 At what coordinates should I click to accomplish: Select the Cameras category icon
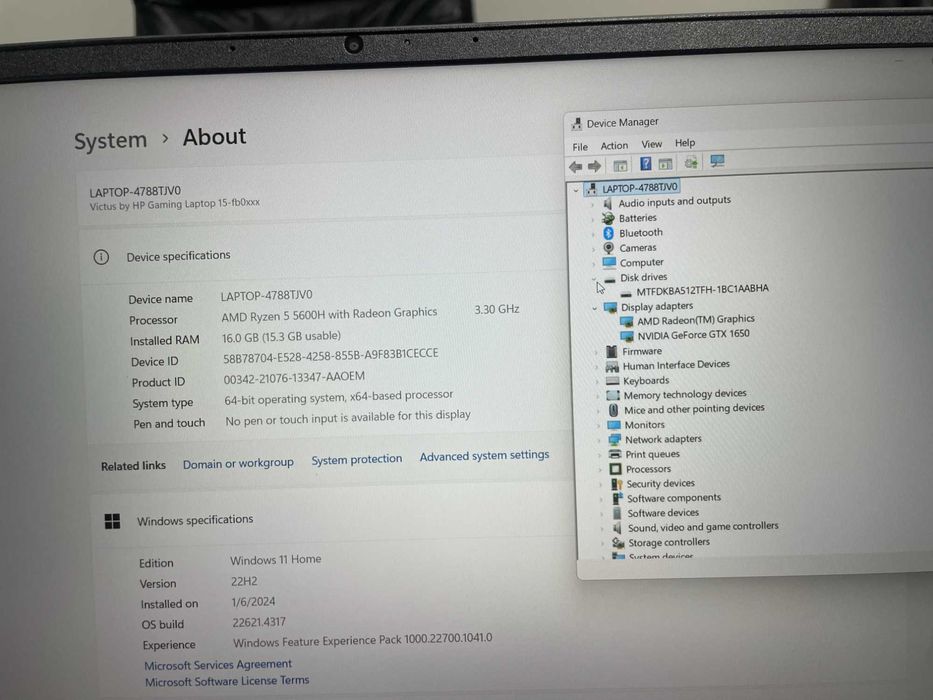pyautogui.click(x=608, y=248)
